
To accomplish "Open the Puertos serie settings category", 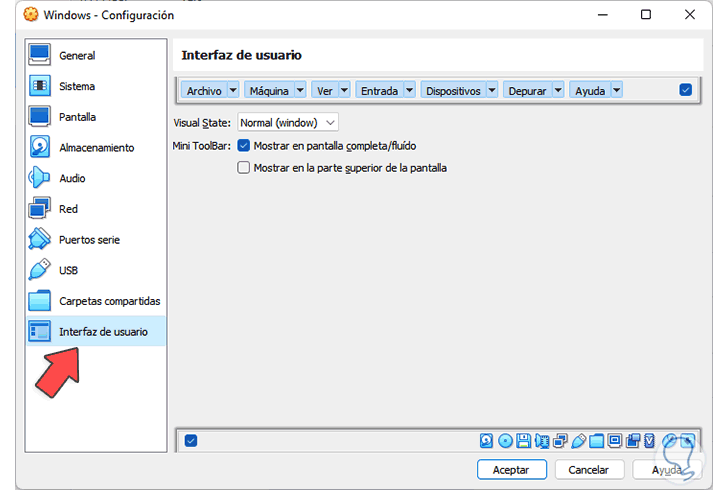I will pyautogui.click(x=96, y=239).
